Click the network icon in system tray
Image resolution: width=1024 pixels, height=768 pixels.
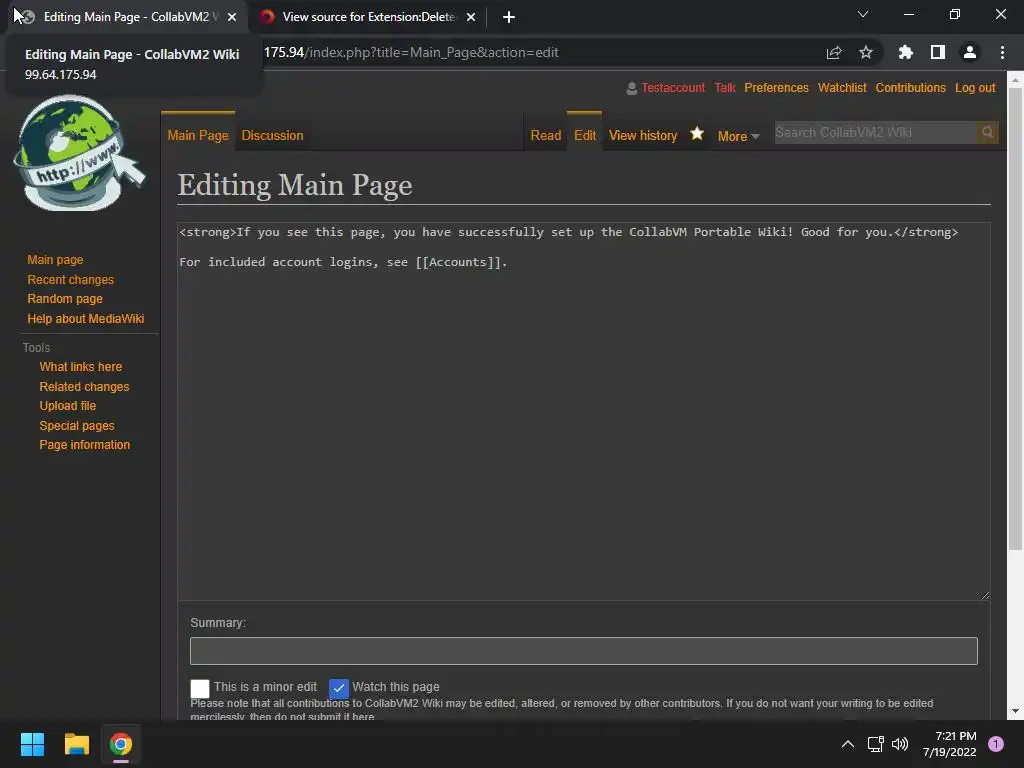point(875,744)
